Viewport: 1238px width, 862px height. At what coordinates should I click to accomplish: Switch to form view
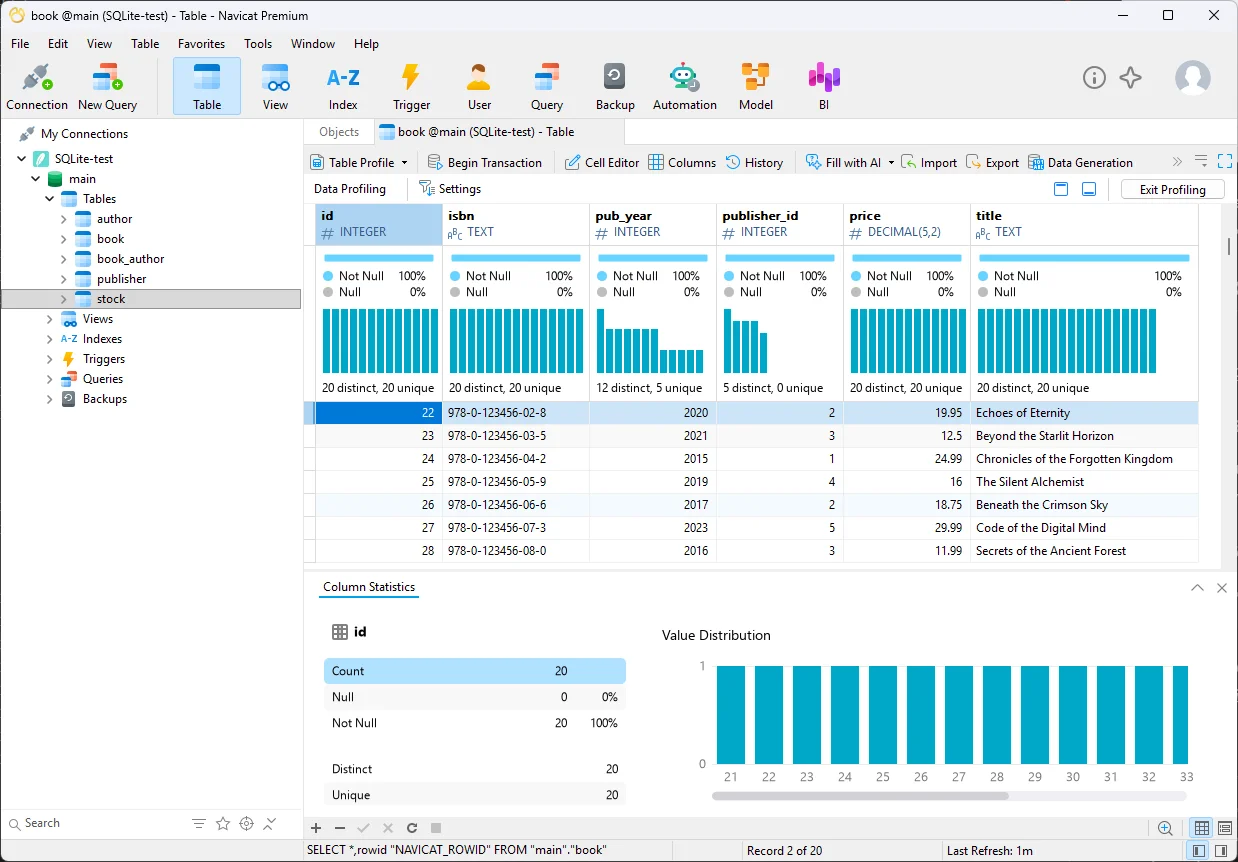[x=1225, y=828]
